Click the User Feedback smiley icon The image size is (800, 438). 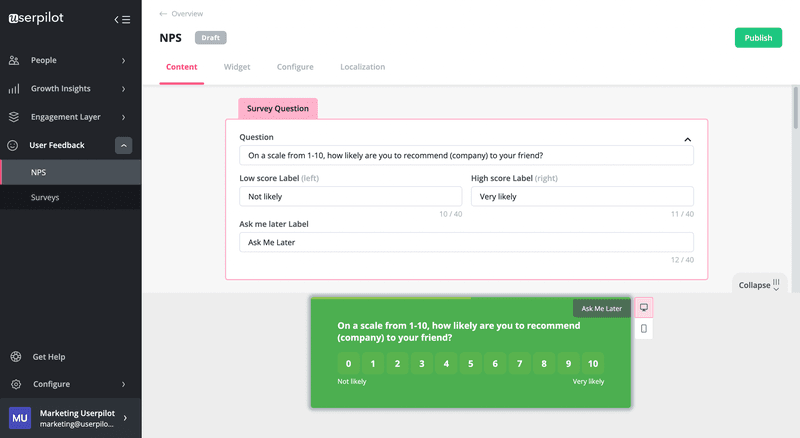pos(13,145)
